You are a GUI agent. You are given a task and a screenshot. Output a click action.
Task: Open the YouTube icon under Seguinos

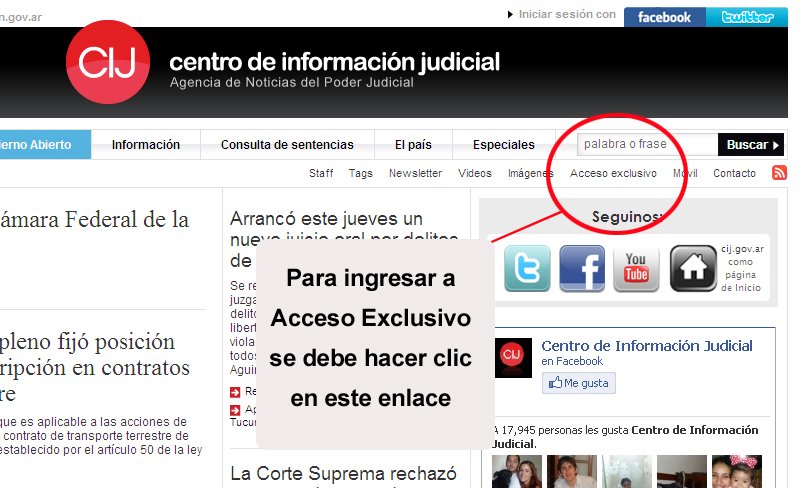point(636,268)
